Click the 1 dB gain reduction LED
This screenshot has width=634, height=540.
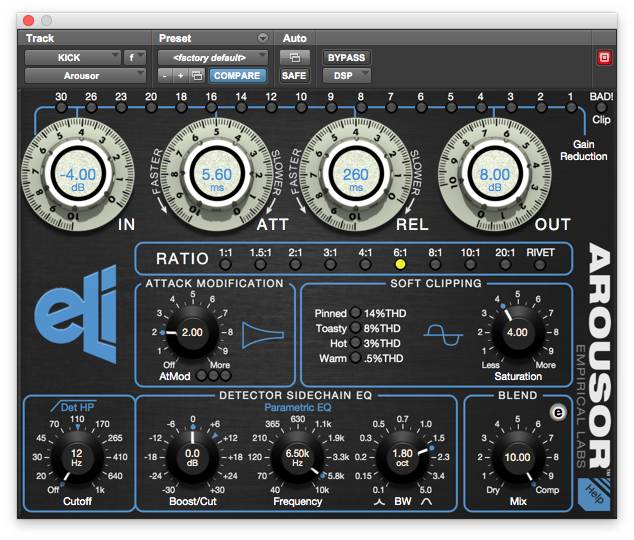(x=571, y=108)
